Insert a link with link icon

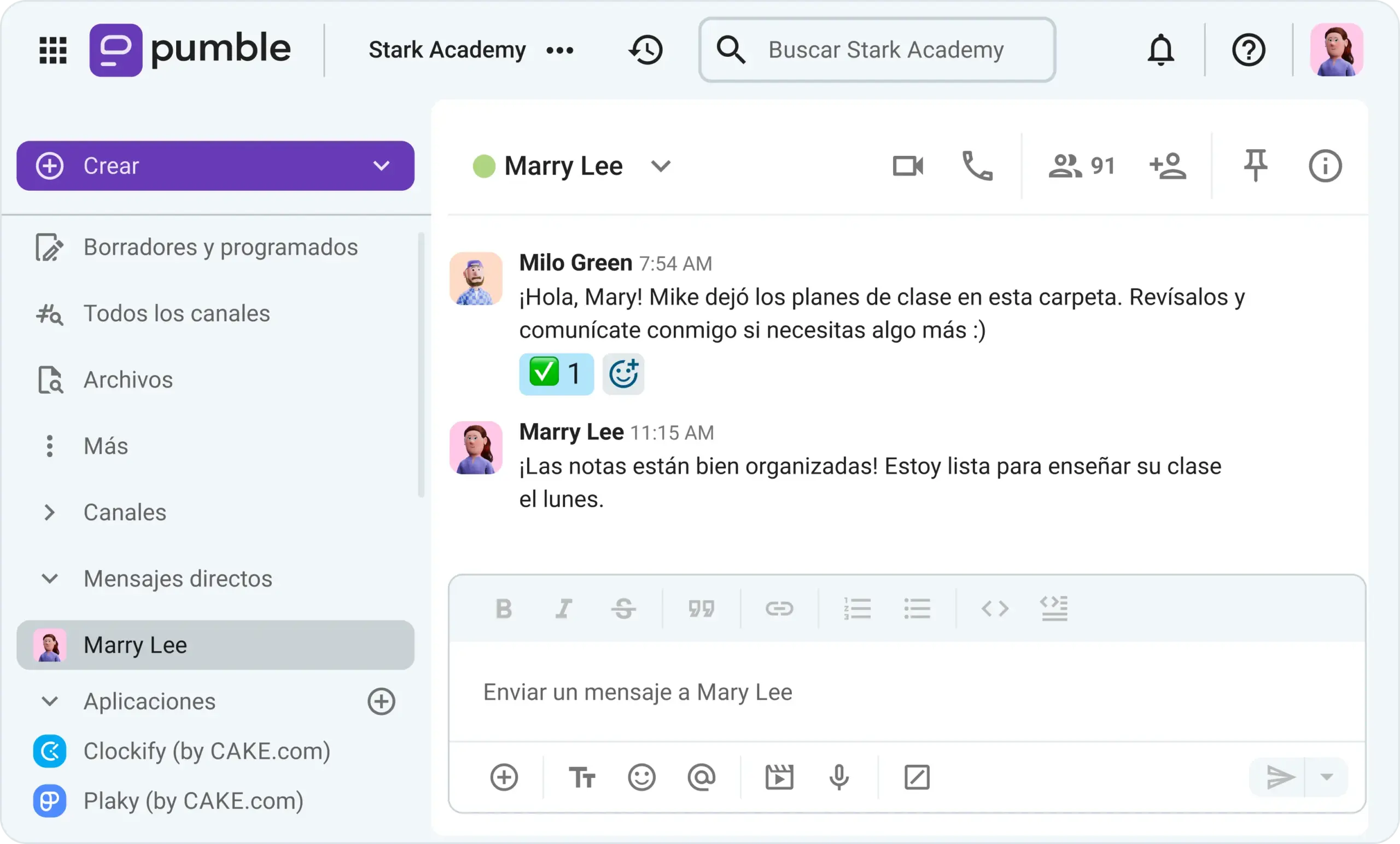779,609
